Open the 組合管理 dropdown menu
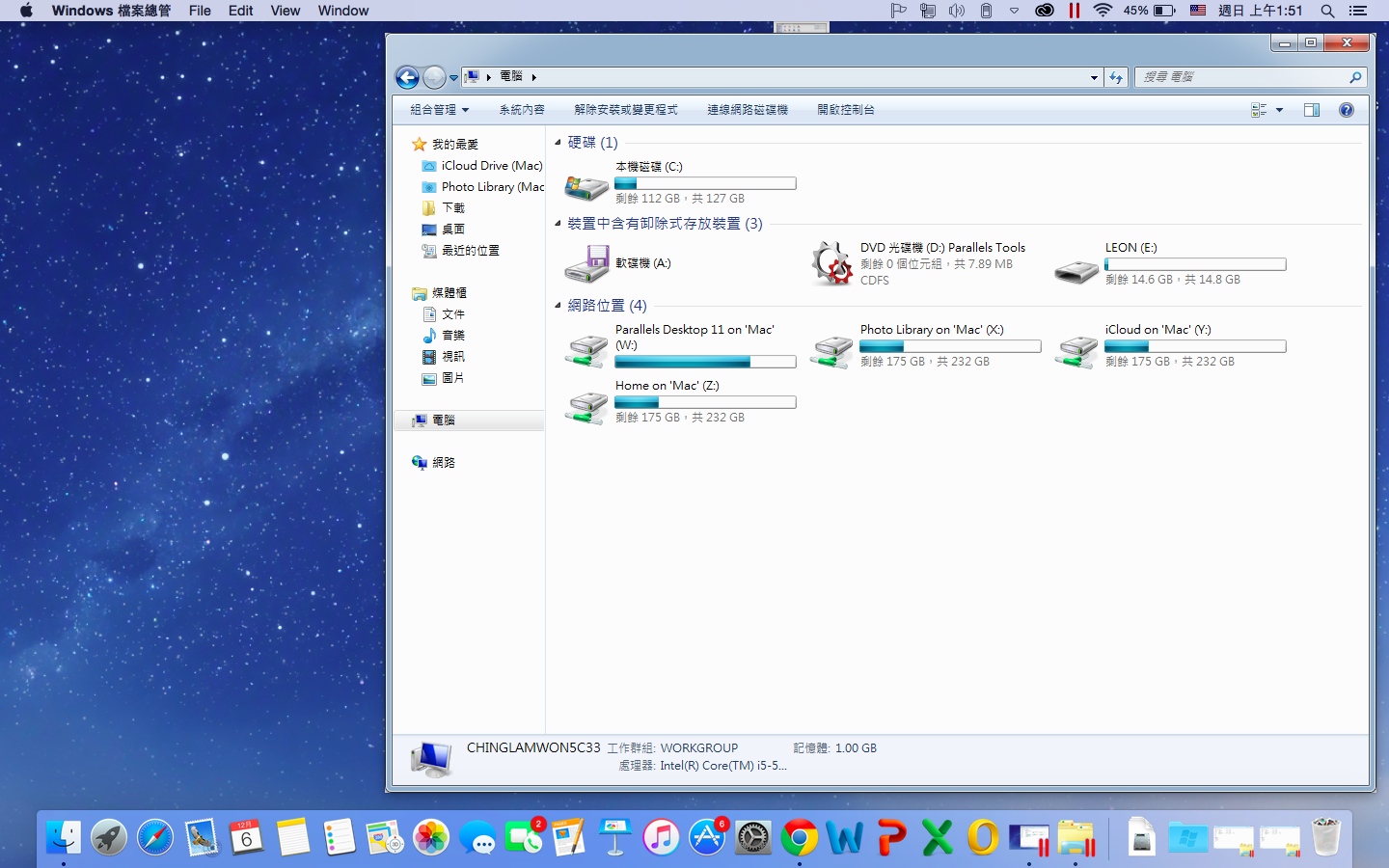1389x868 pixels. (x=439, y=110)
